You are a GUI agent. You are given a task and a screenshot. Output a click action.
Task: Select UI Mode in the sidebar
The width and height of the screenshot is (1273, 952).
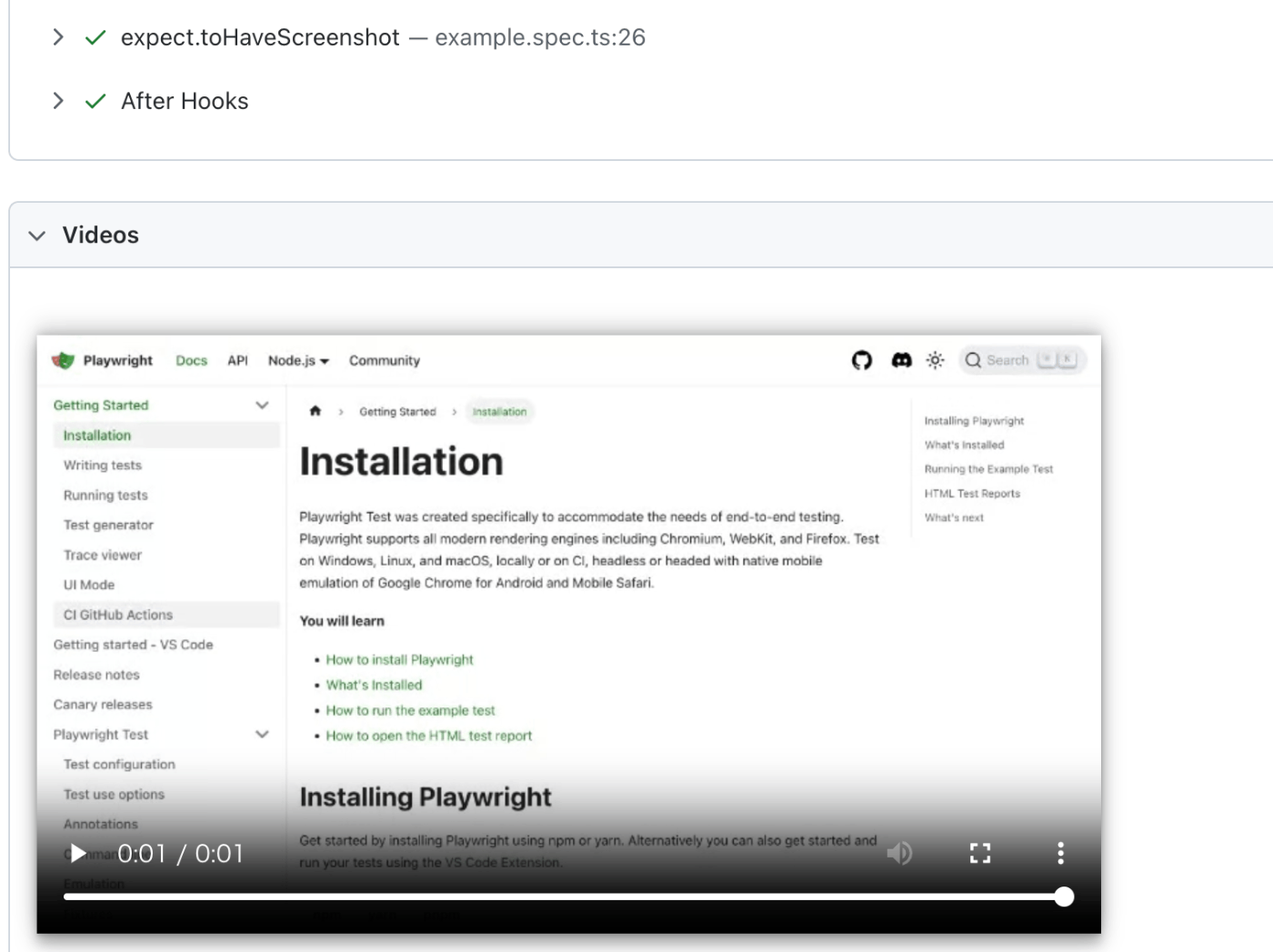pyautogui.click(x=89, y=586)
